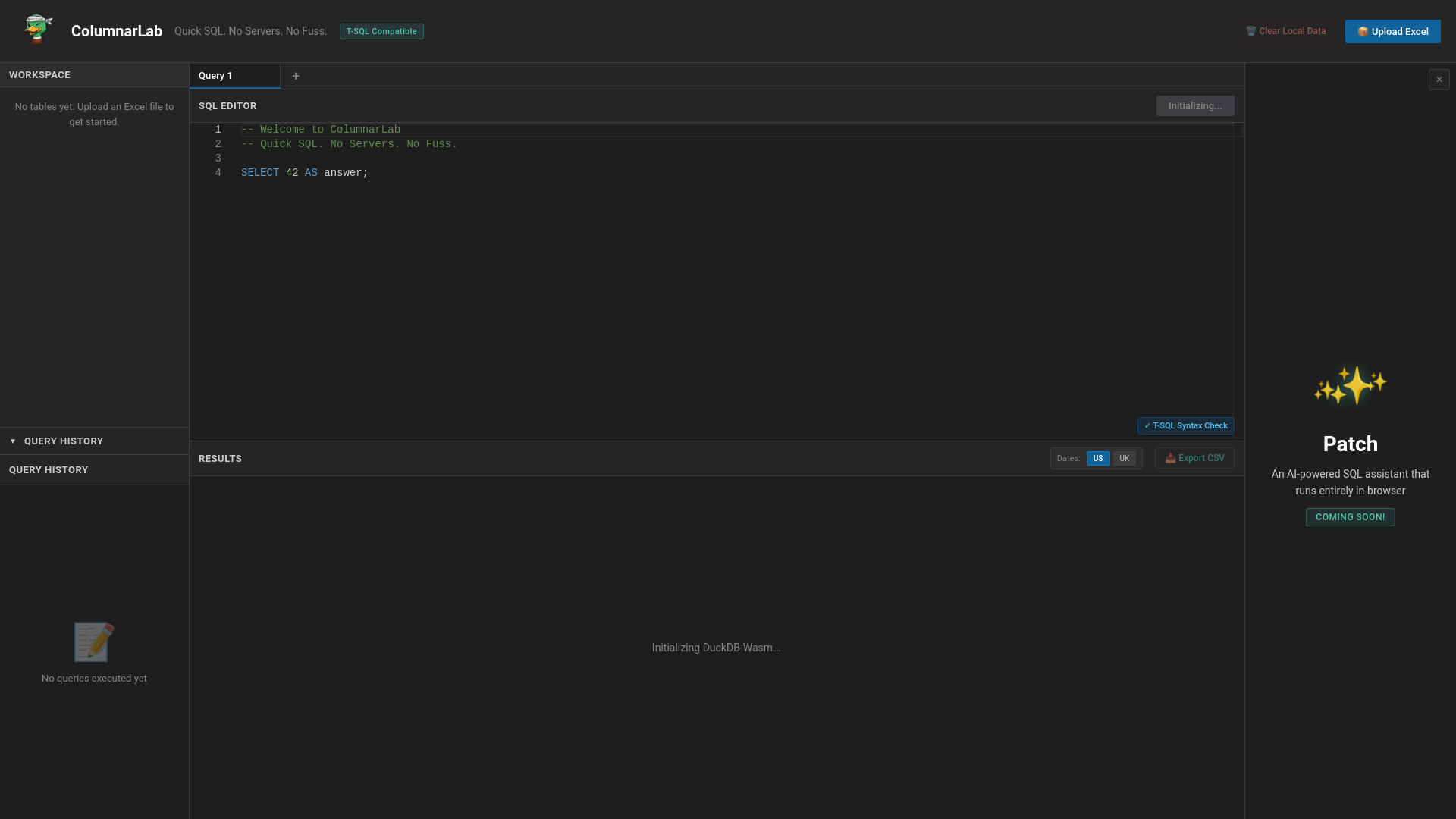
Task: Click the Dates: label
Action: pyautogui.click(x=1068, y=458)
